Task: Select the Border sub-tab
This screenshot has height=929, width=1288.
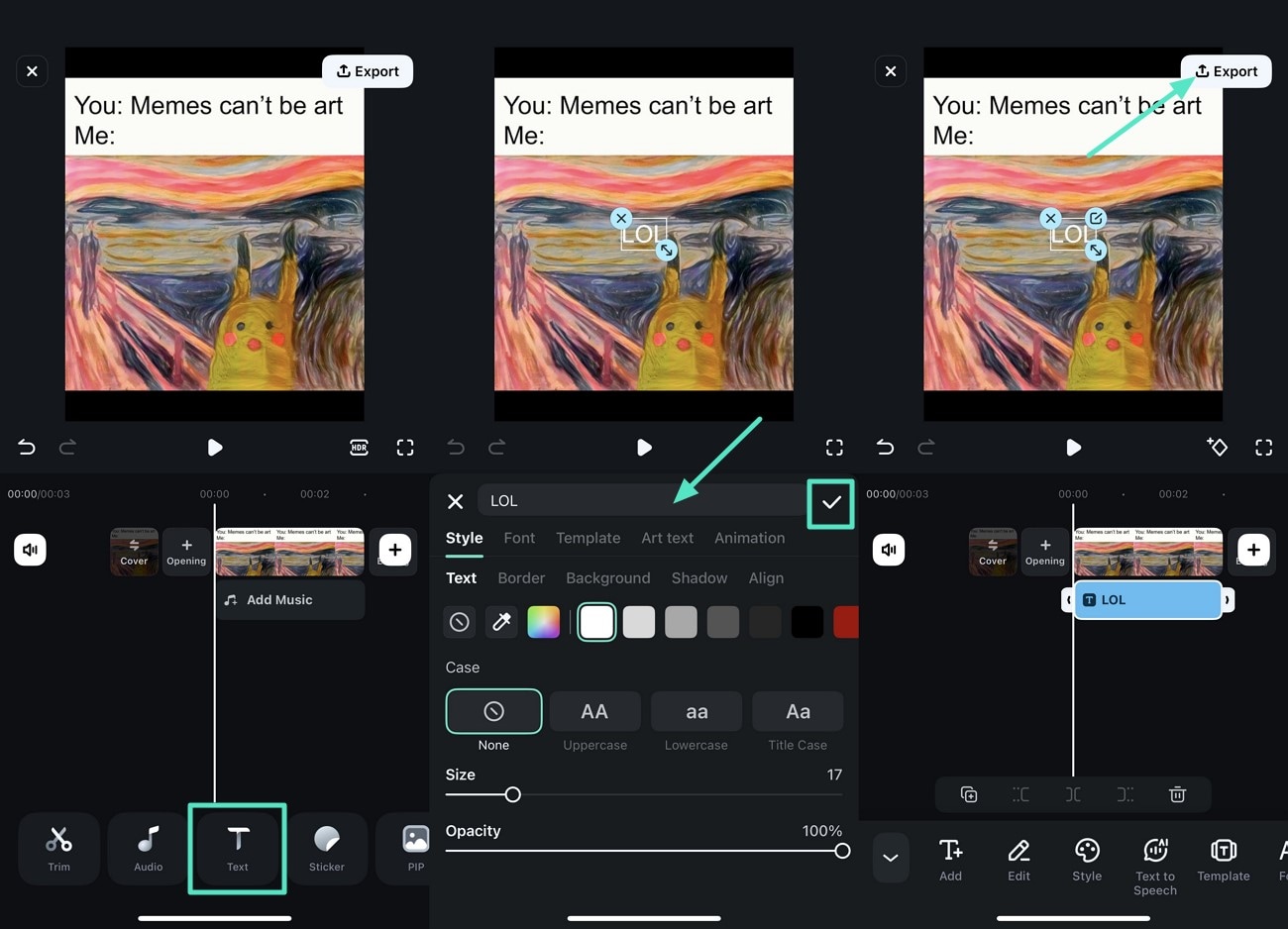Action: pos(521,578)
